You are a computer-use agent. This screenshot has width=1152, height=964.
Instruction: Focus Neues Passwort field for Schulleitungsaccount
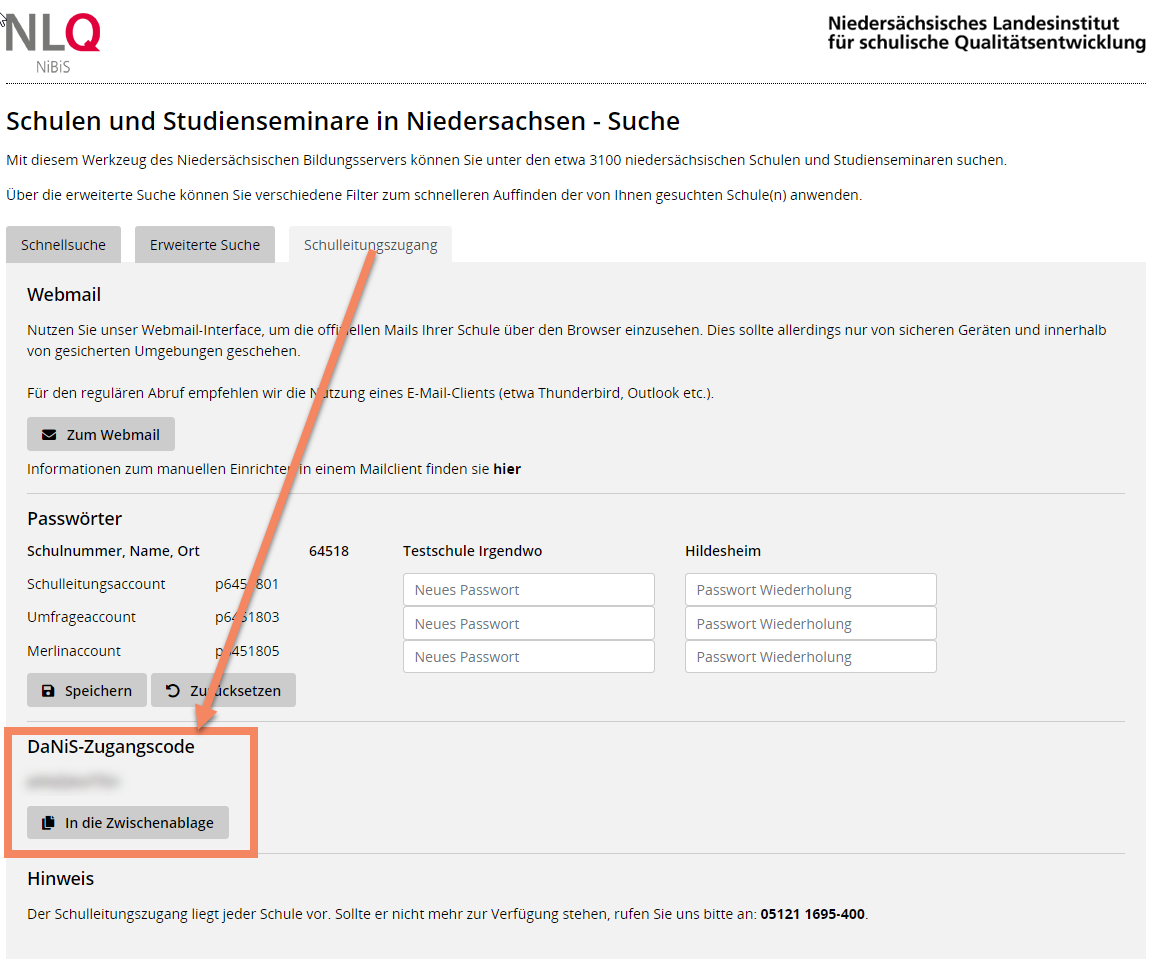pos(528,590)
